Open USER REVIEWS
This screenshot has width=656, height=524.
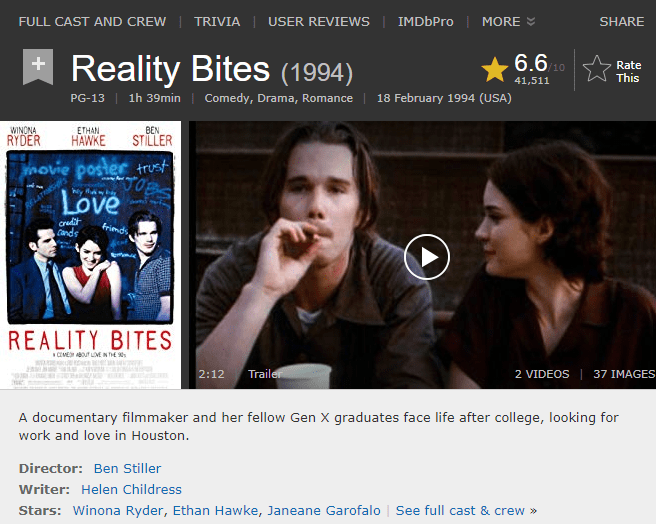pyautogui.click(x=319, y=21)
